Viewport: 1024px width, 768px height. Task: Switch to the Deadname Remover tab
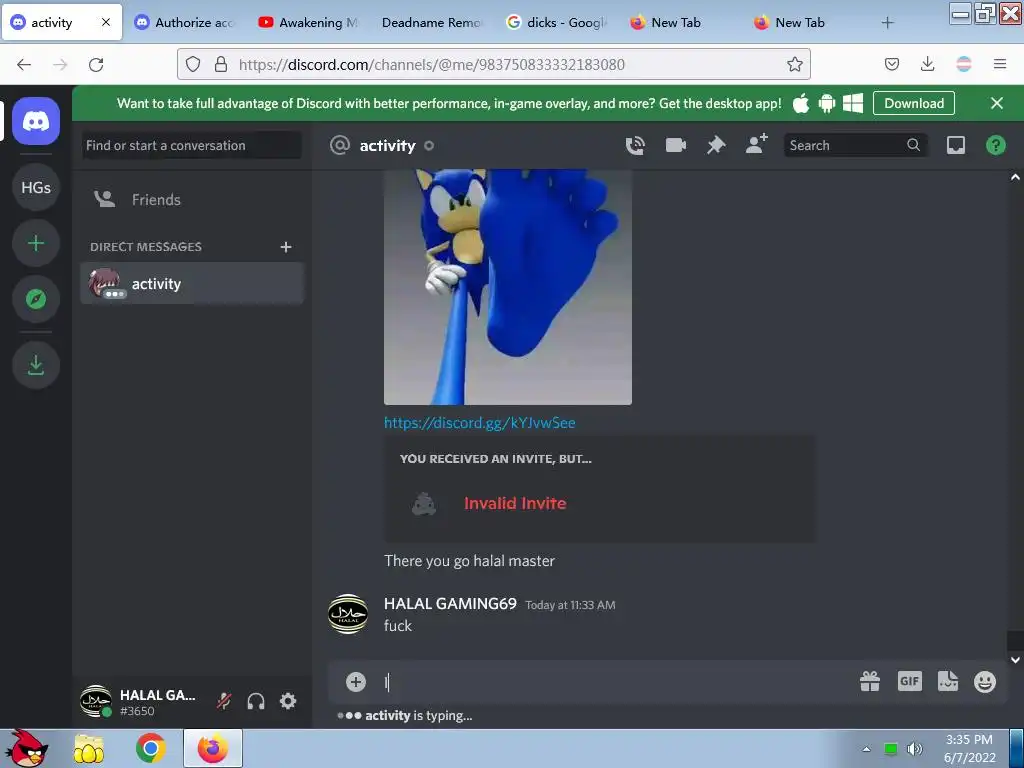[x=431, y=22]
